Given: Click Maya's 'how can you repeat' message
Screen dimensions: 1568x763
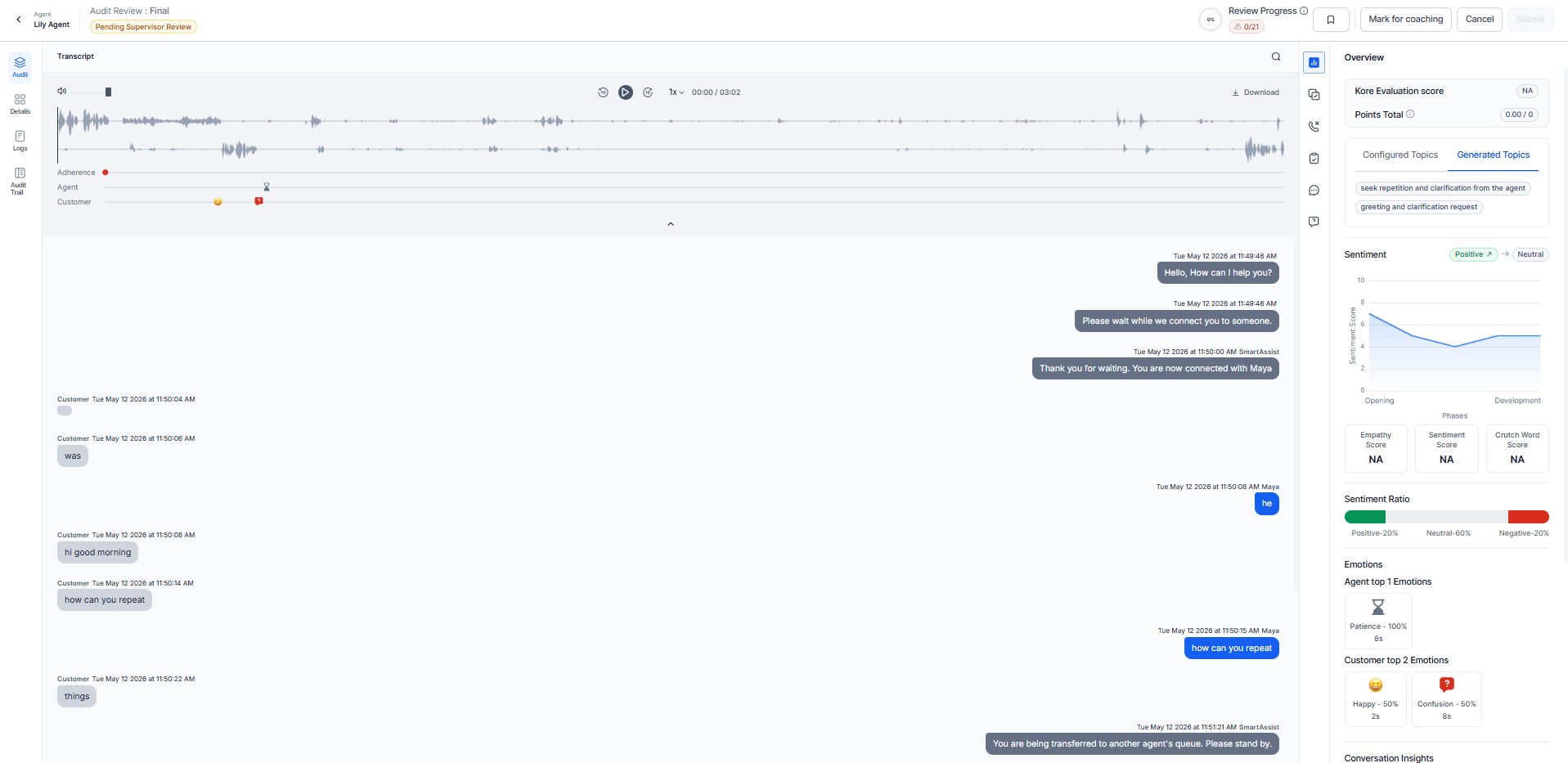Looking at the screenshot, I should (1231, 649).
